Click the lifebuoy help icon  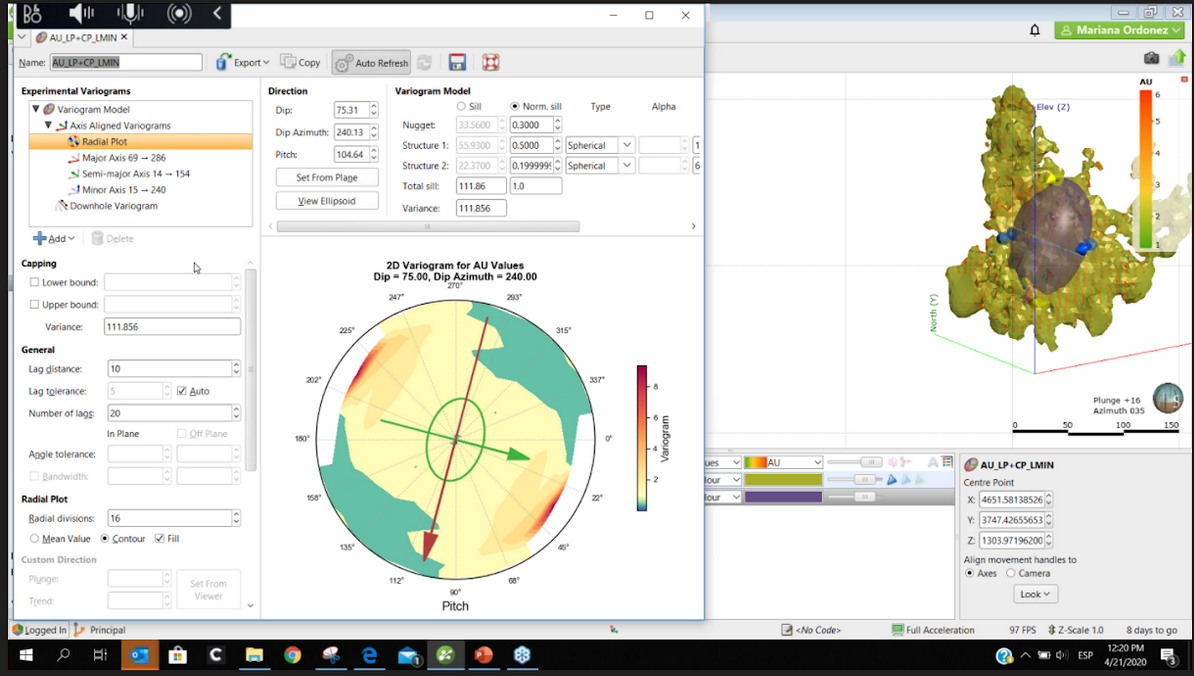coord(490,62)
